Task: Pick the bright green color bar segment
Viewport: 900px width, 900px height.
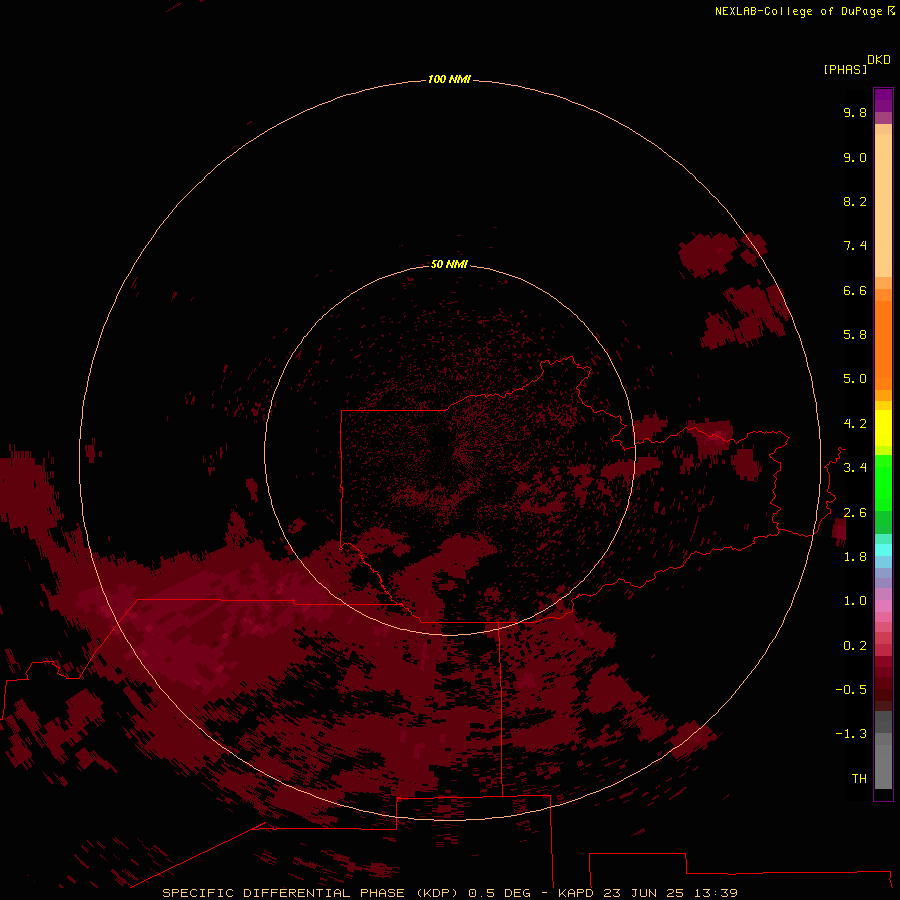Action: coord(883,482)
